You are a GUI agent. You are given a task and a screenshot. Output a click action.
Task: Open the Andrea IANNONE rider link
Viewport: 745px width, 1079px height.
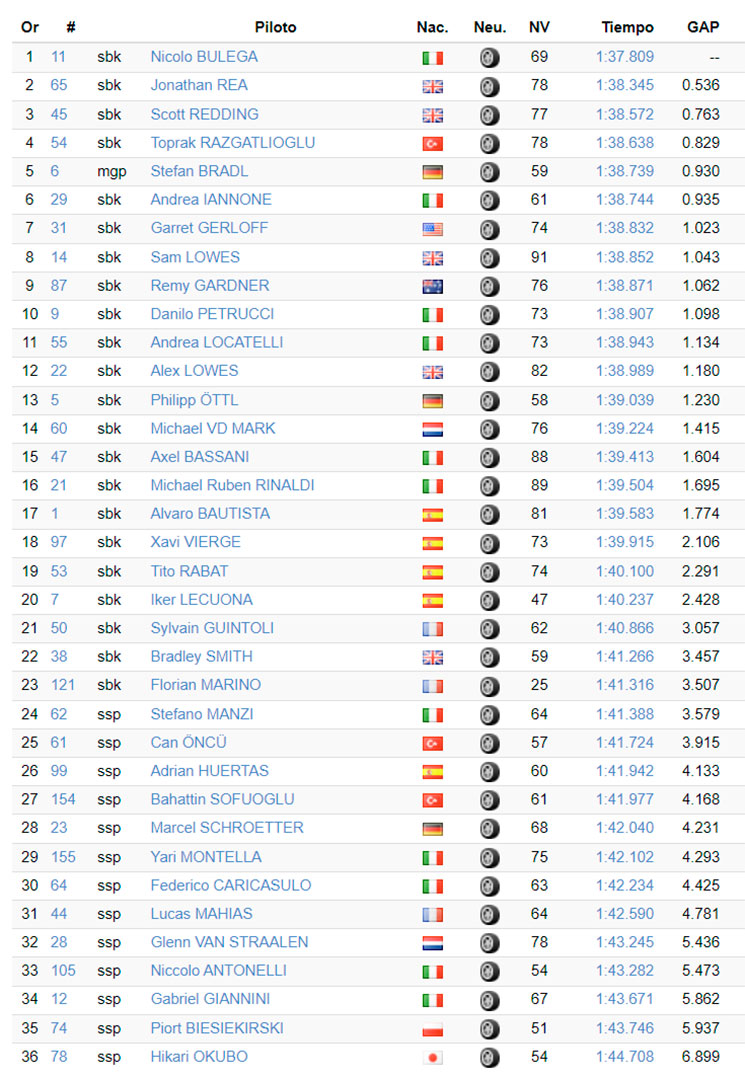click(211, 200)
